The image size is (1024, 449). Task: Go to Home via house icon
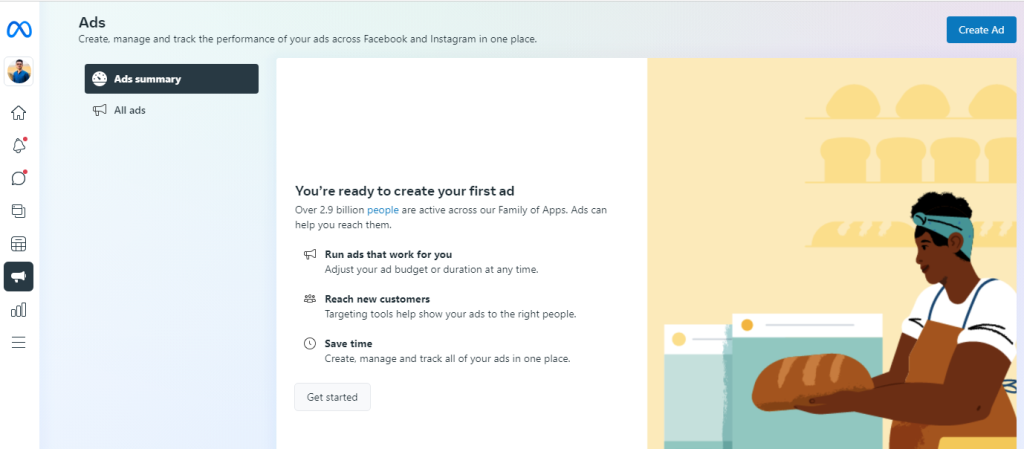tap(19, 113)
